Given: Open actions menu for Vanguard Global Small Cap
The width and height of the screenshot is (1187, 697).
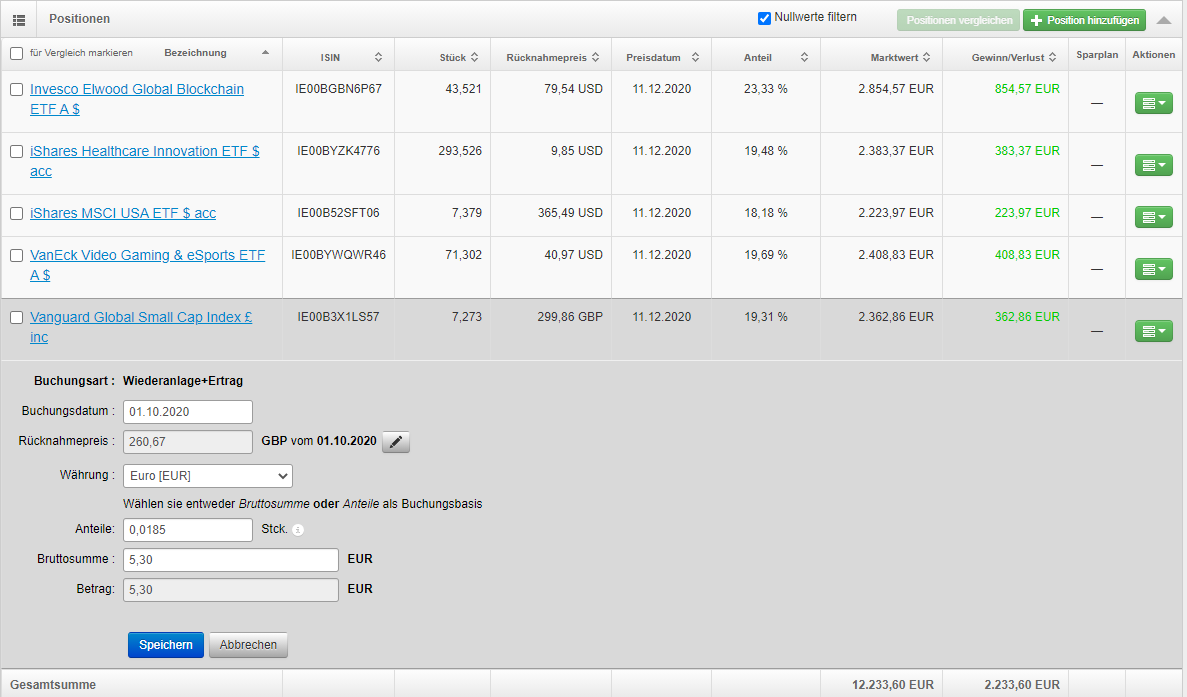Looking at the screenshot, I should tap(1153, 331).
